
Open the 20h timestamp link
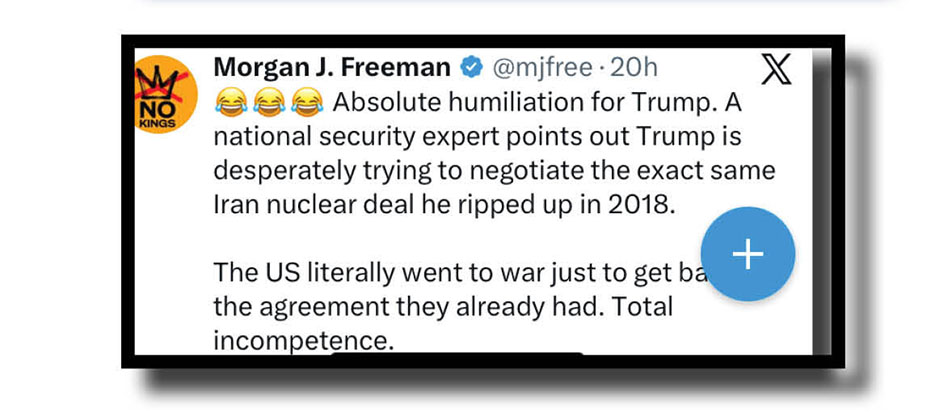point(633,68)
